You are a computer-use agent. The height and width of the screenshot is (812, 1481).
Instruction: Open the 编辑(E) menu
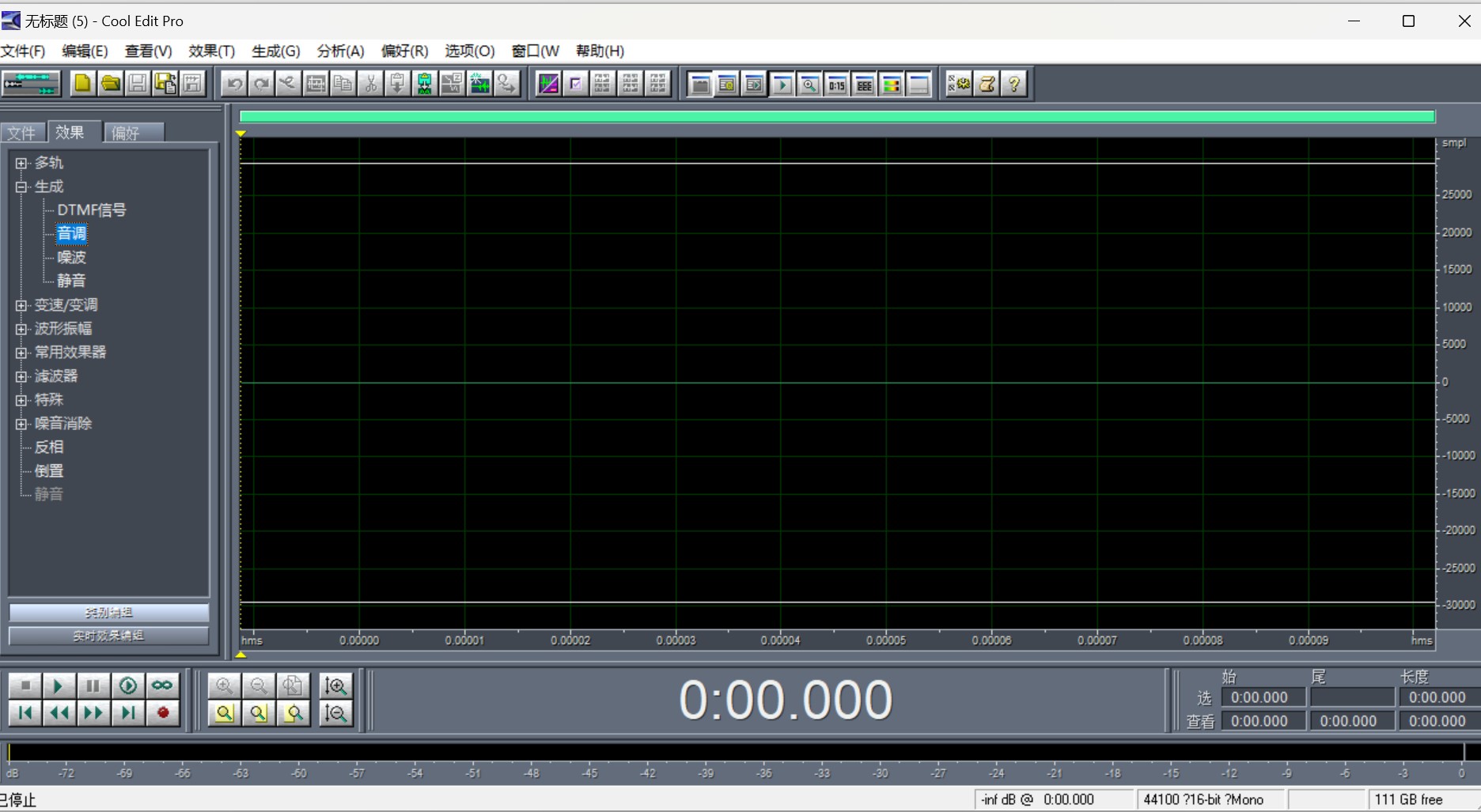click(85, 51)
